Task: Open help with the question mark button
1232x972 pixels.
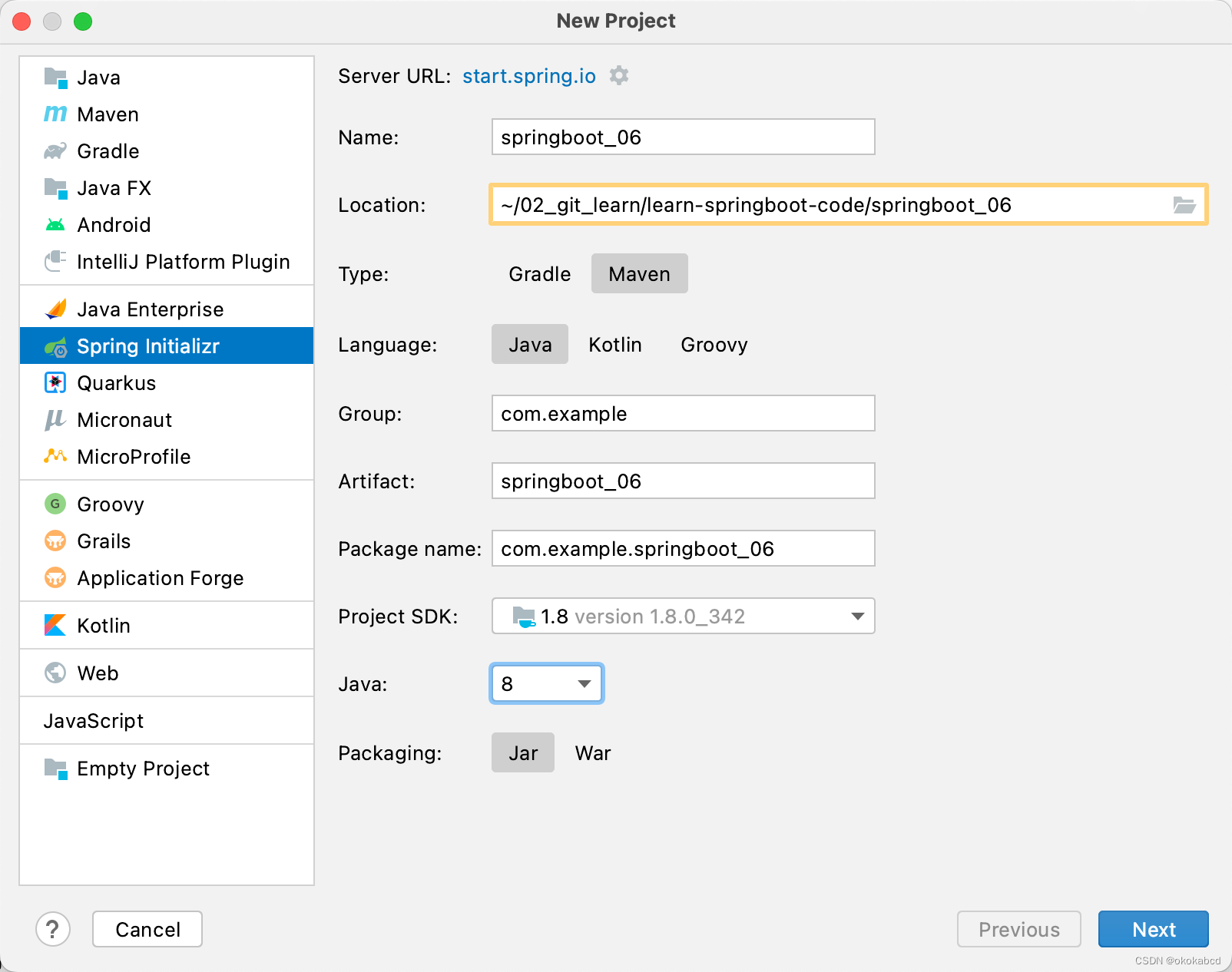Action: tap(53, 930)
